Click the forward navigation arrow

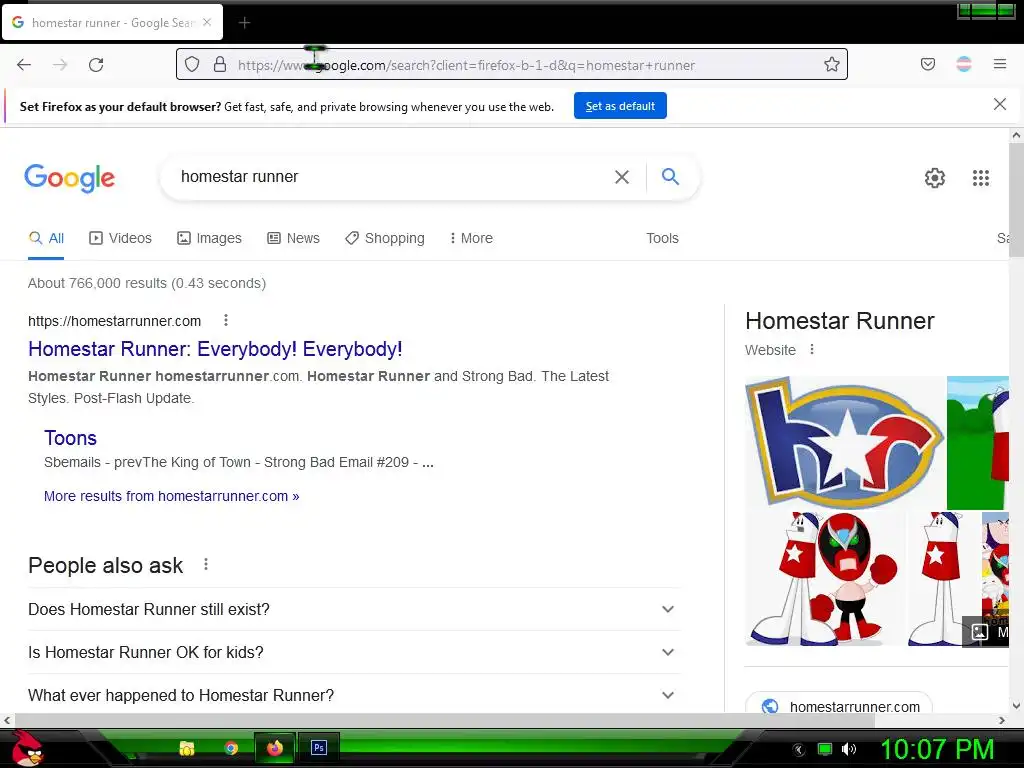(x=60, y=65)
